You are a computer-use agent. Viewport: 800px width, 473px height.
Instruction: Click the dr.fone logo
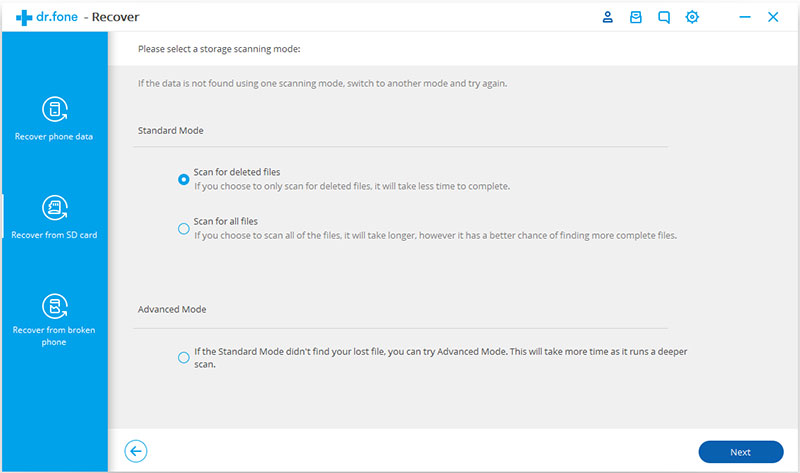pyautogui.click(x=47, y=17)
